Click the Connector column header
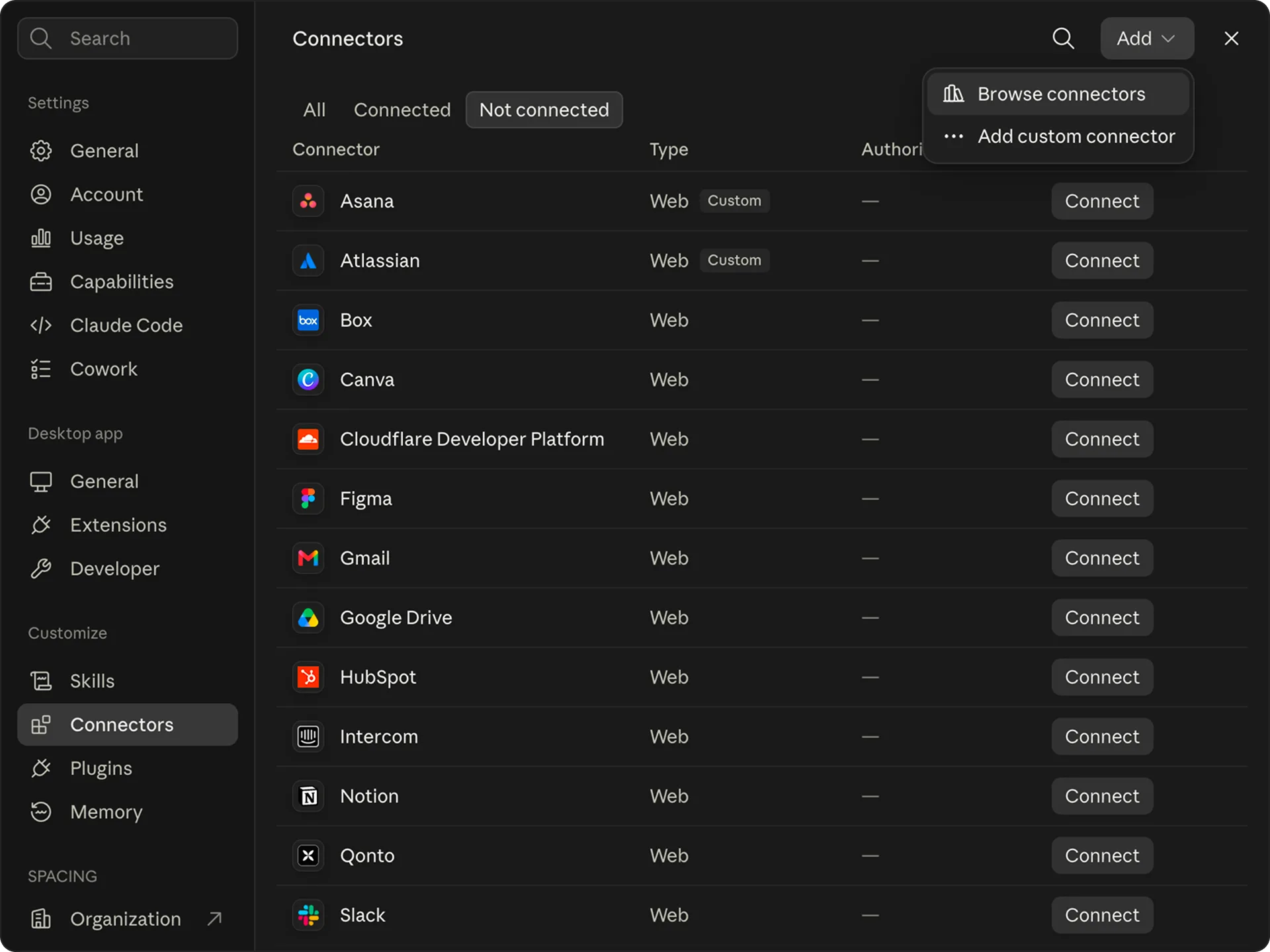The height and width of the screenshot is (952, 1270). pos(336,149)
